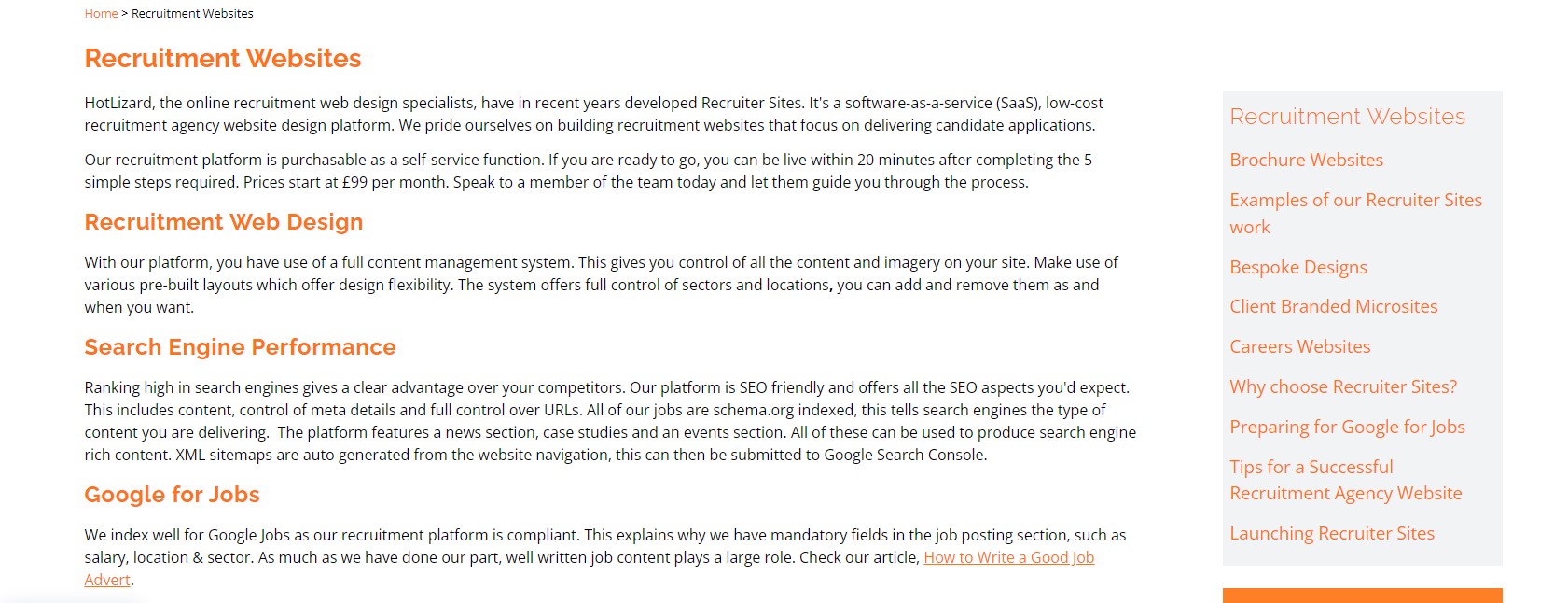The width and height of the screenshot is (1568, 603).
Task: Click the Home breadcrumb link
Action: click(101, 14)
